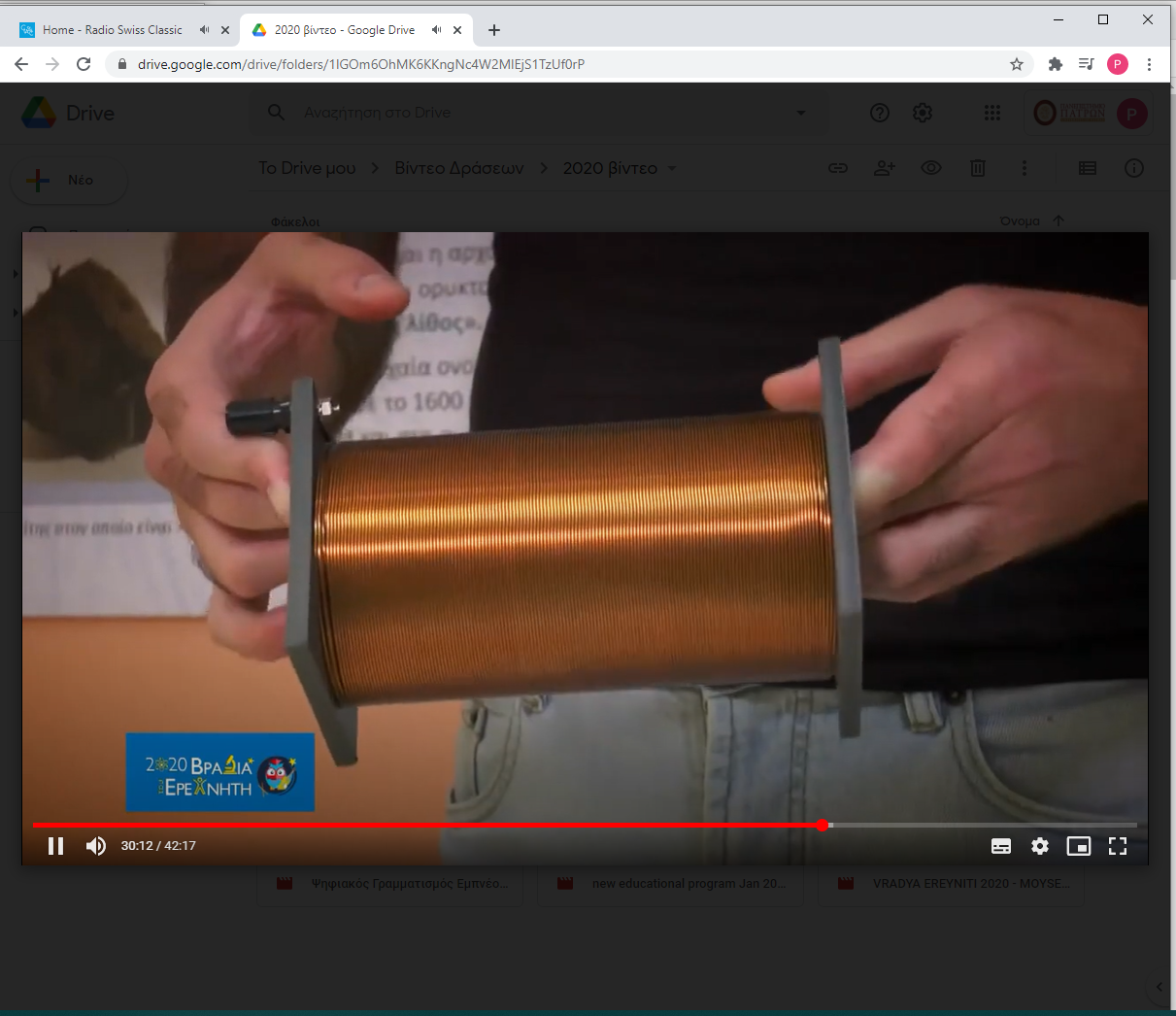Switch video to full screen
The width and height of the screenshot is (1176, 1016).
point(1118,846)
